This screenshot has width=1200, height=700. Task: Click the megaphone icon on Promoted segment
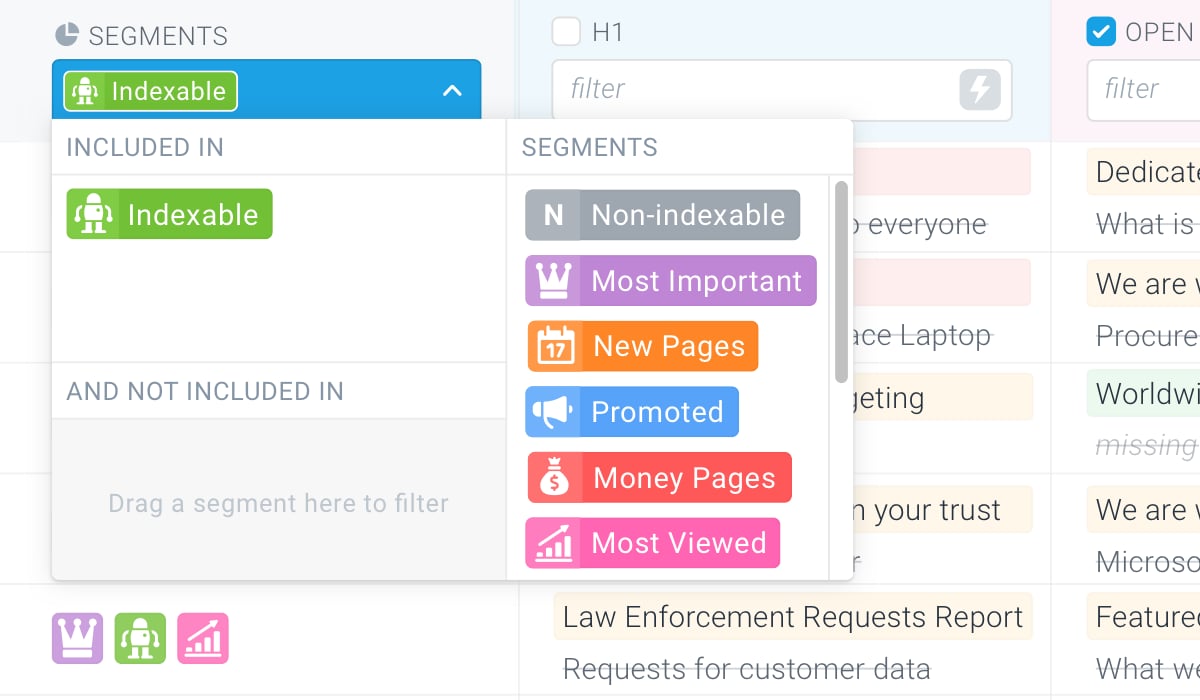tap(553, 412)
